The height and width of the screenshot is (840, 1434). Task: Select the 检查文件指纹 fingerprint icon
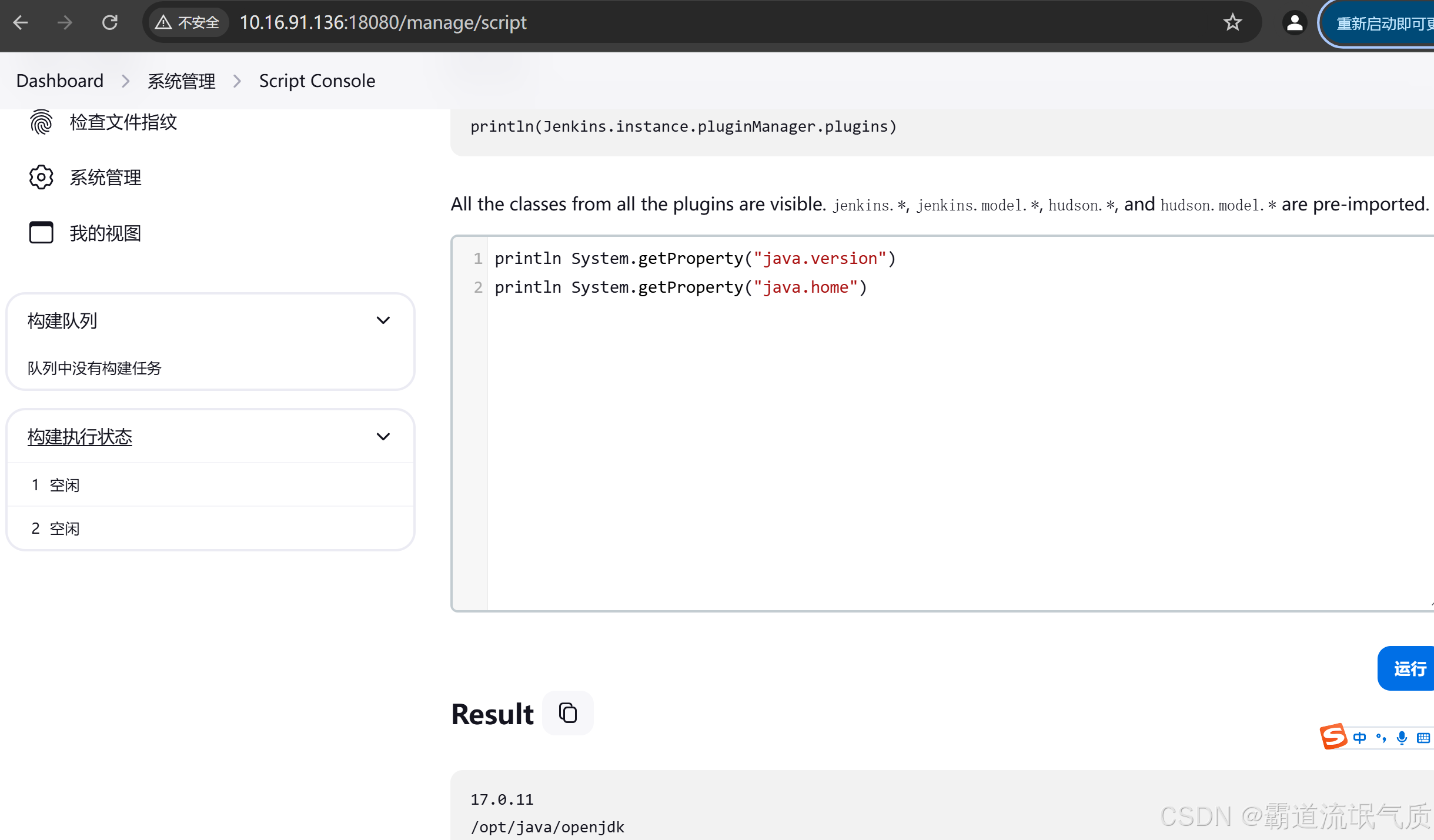point(41,122)
